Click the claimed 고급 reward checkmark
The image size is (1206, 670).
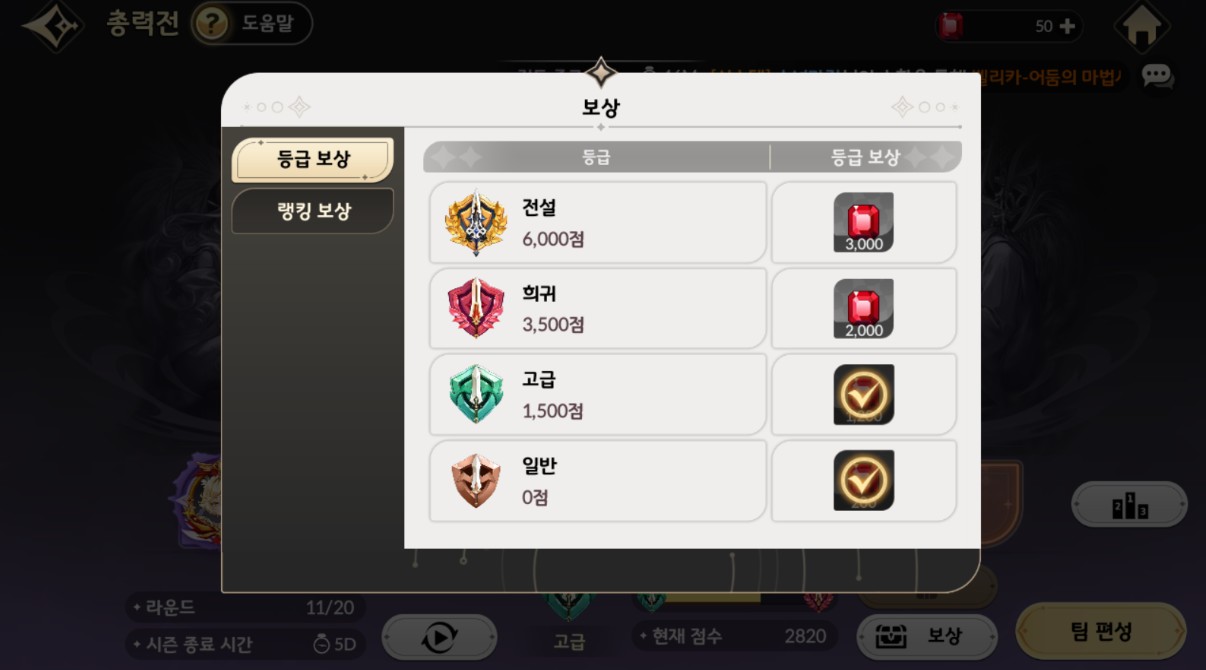[x=864, y=394]
